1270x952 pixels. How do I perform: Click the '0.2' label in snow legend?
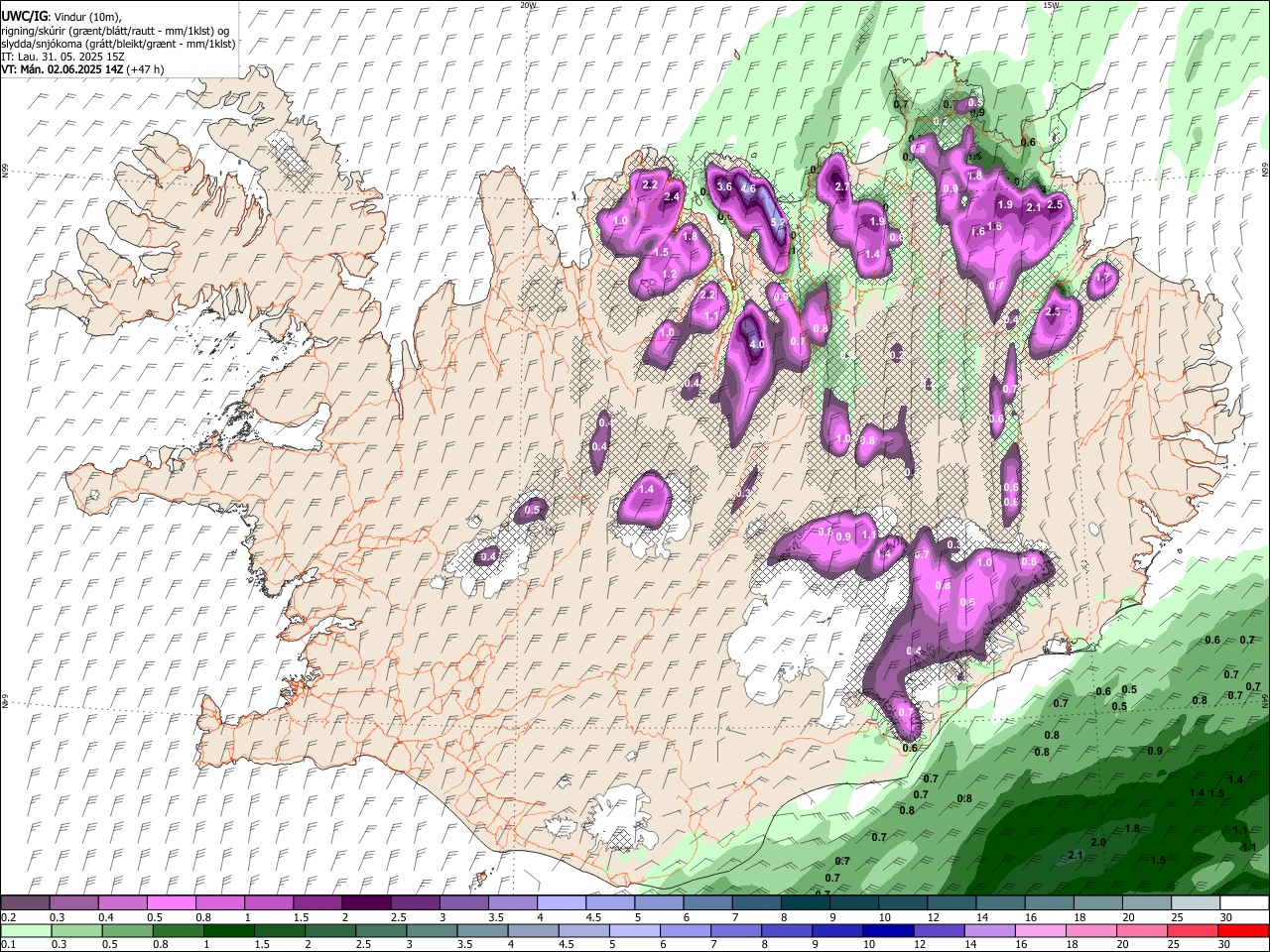tap(9, 917)
